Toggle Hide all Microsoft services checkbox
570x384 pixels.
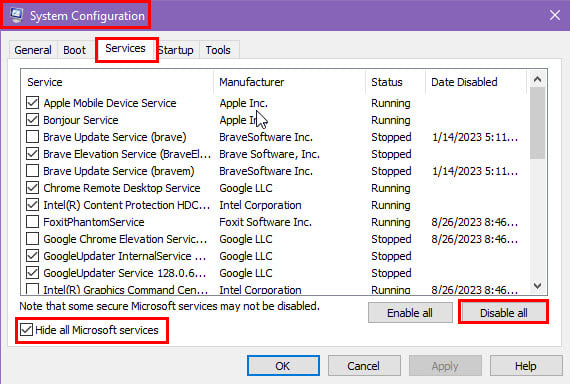(26, 330)
